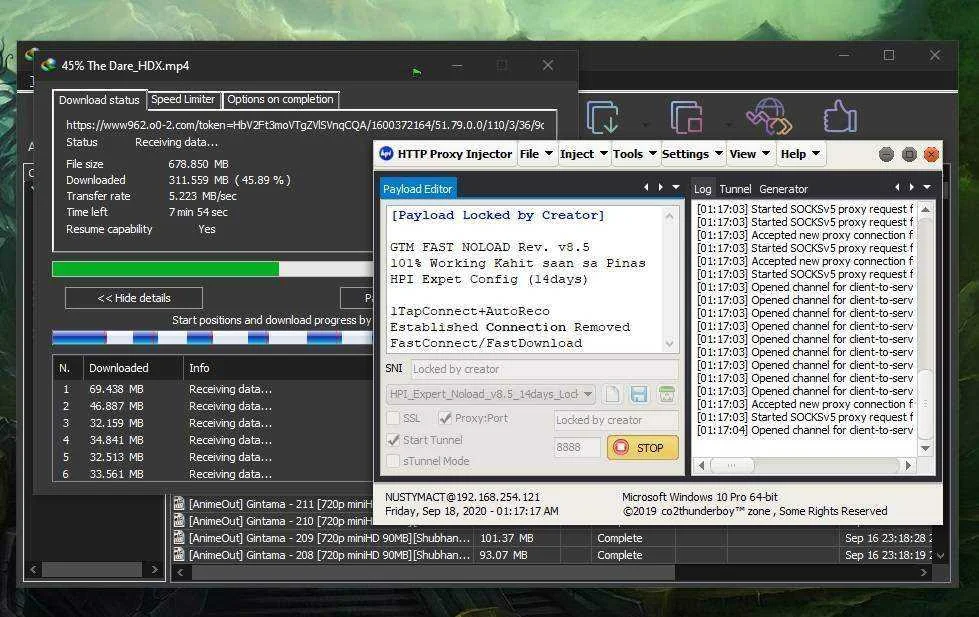Click the stacked windows queue icon in IDM toolbar

click(686, 117)
